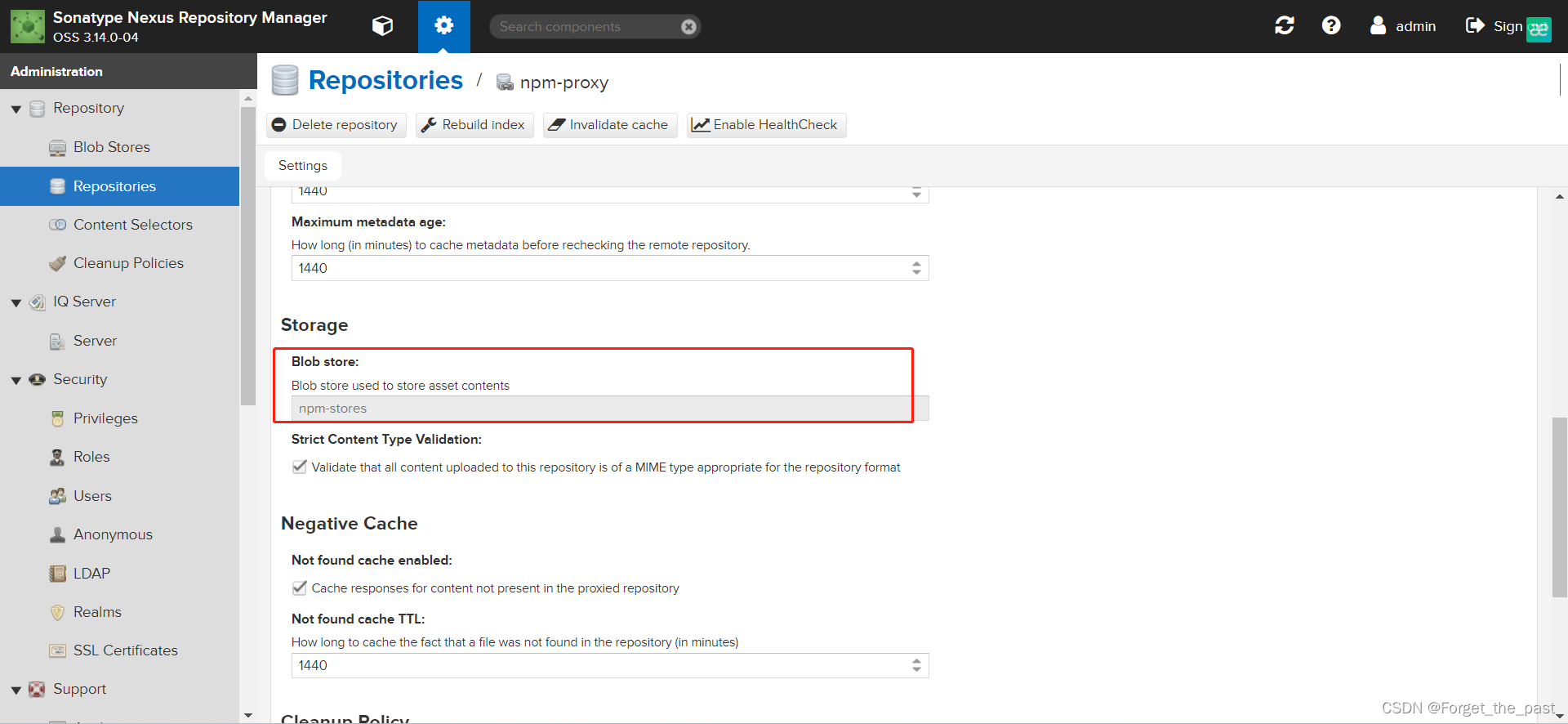Collapse the IQ Server tree group
The width and height of the screenshot is (1568, 724).
[16, 302]
